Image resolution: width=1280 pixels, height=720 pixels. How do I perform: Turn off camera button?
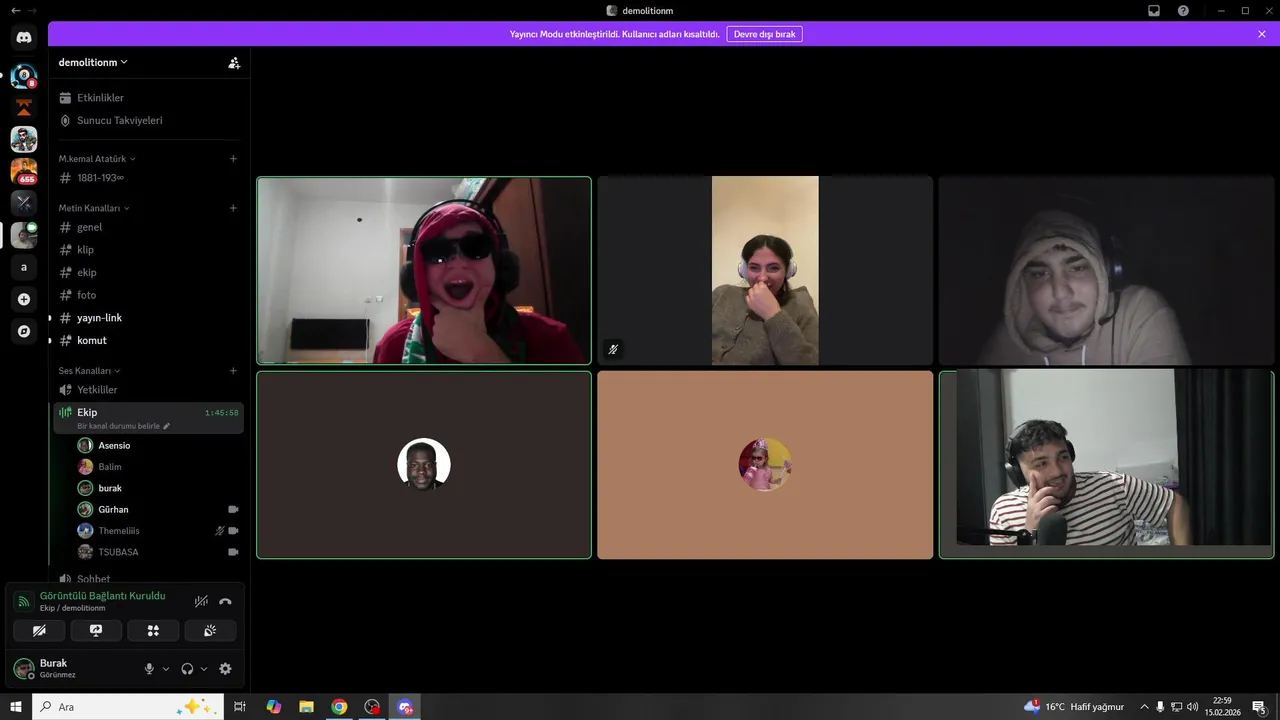39,630
